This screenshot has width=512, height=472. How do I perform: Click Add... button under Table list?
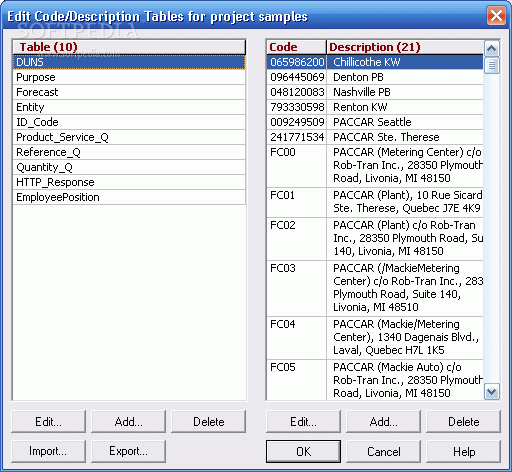coord(128,422)
